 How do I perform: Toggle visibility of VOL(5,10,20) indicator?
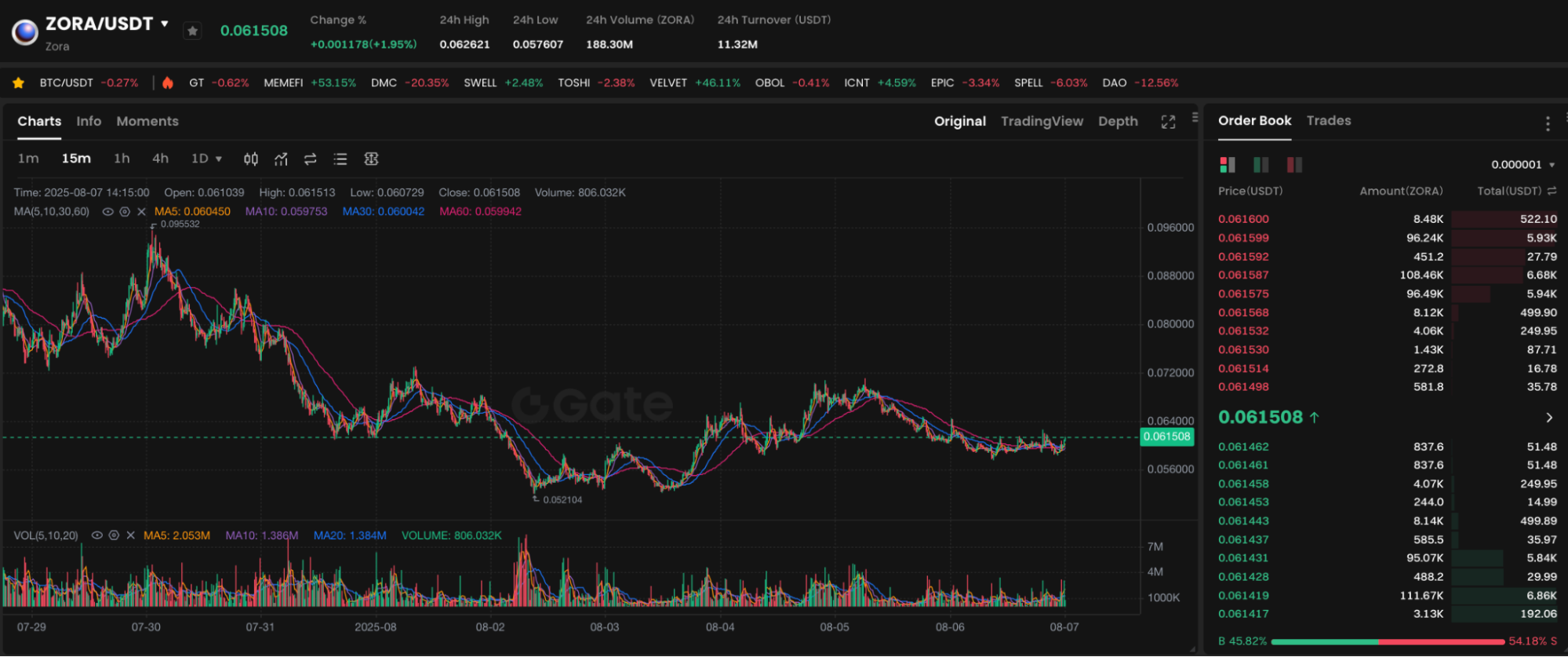coord(97,535)
